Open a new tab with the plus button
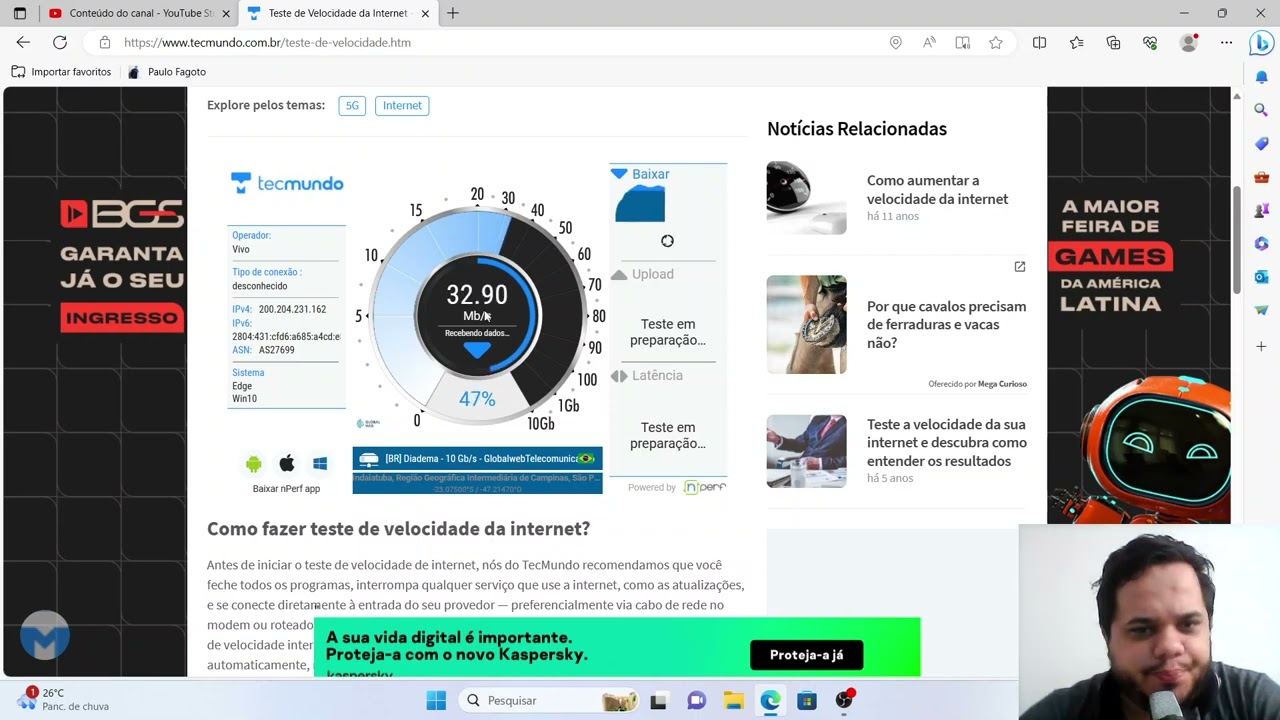This screenshot has height=720, width=1280. coord(453,13)
